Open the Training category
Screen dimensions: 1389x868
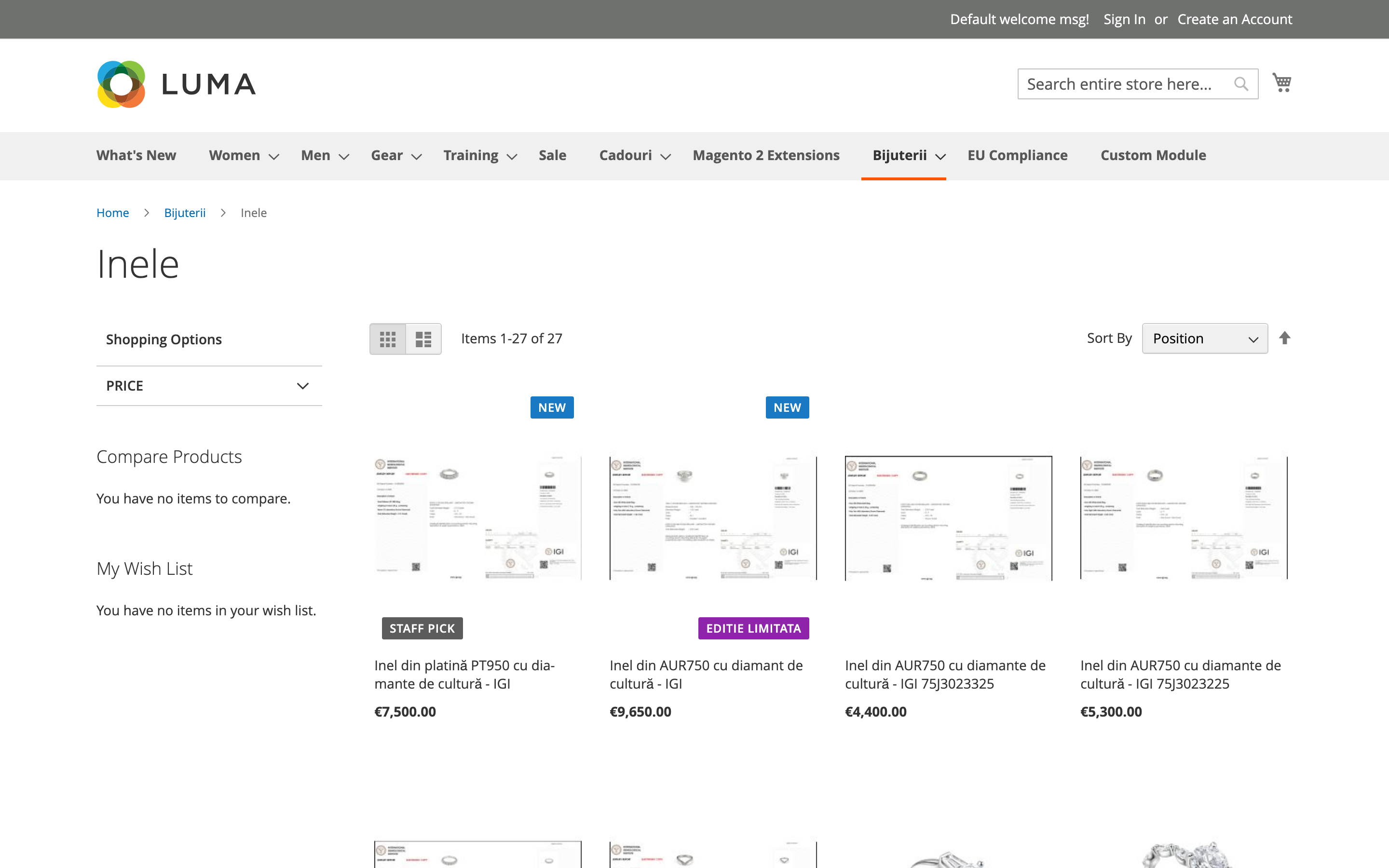471,156
